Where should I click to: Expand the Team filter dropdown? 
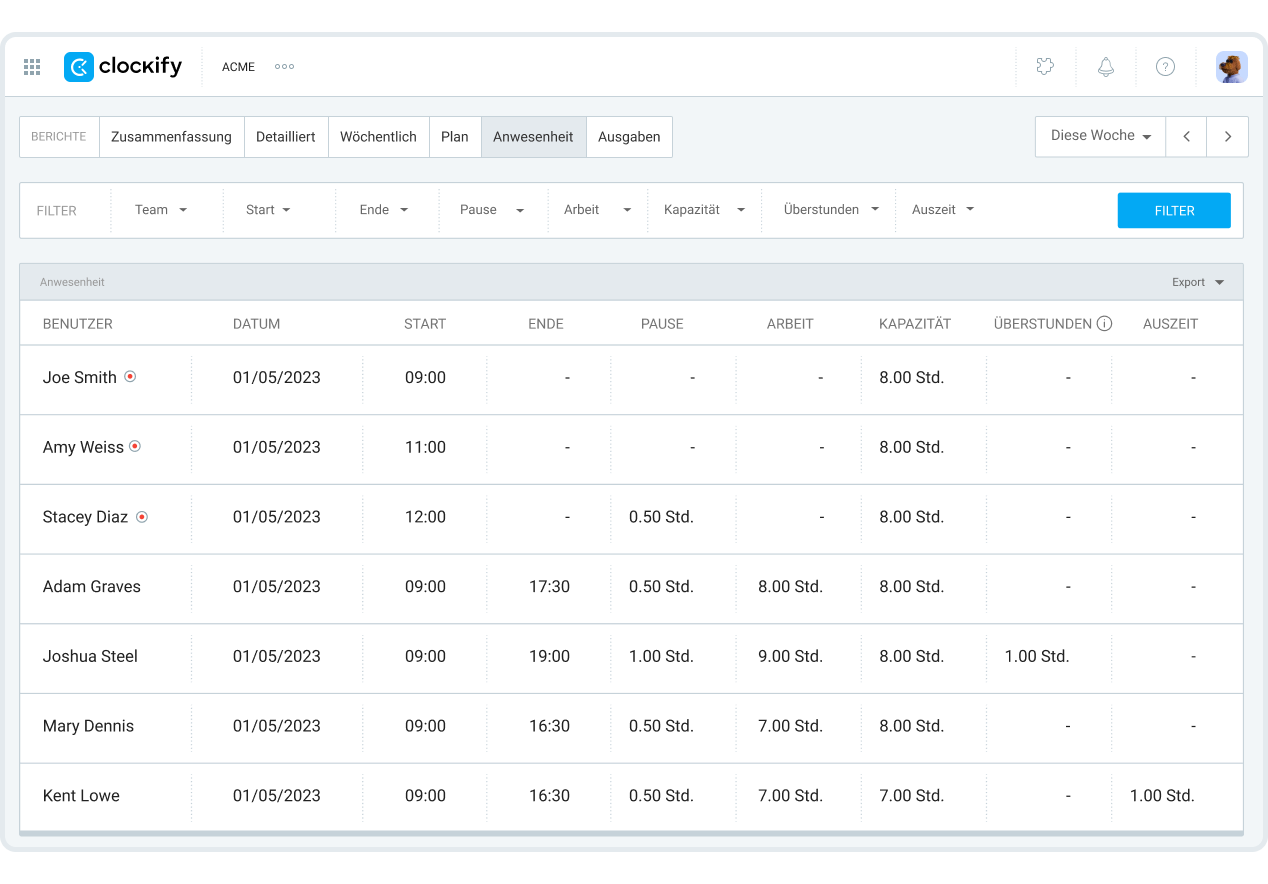161,210
